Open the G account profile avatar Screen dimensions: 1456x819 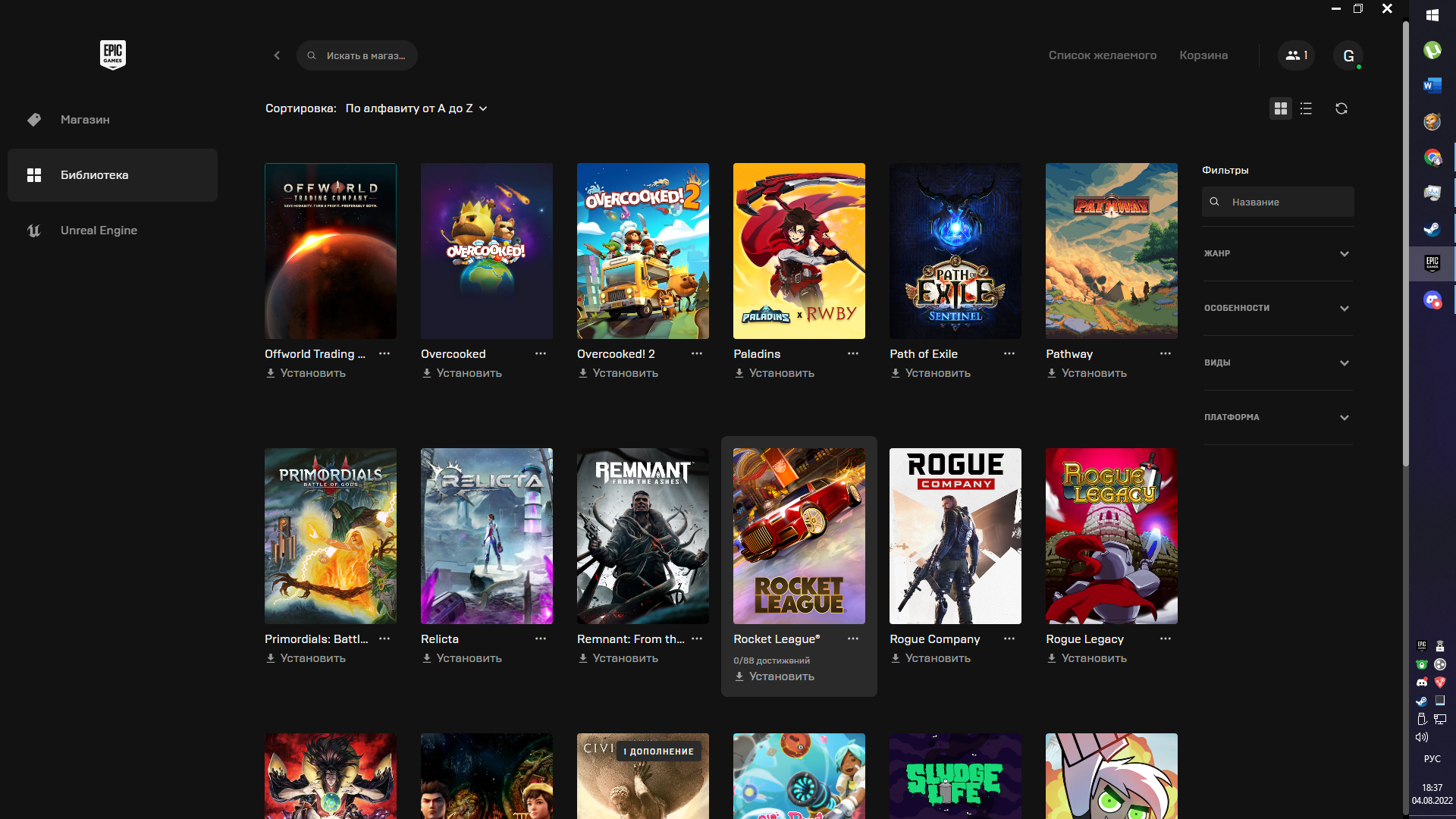pyautogui.click(x=1348, y=55)
